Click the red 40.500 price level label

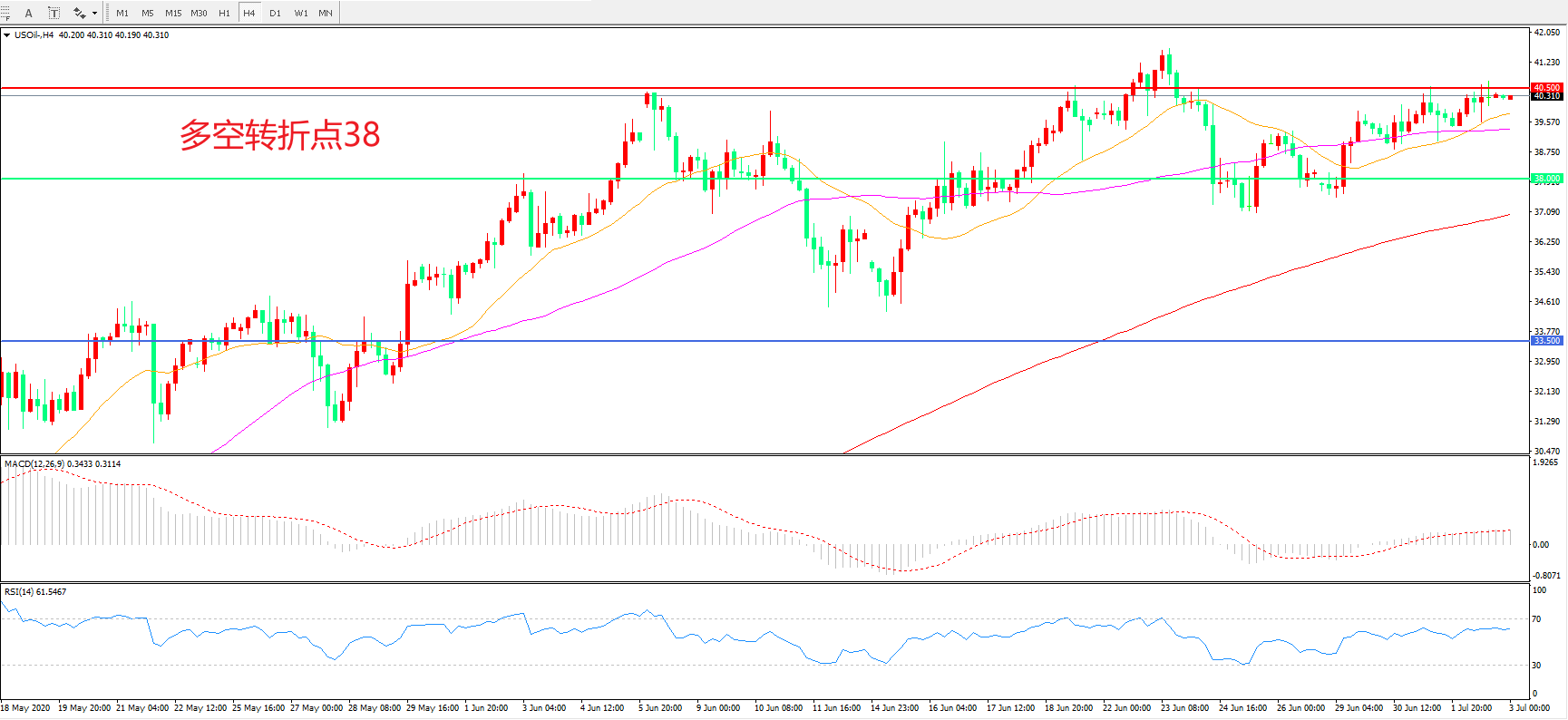coord(1546,88)
